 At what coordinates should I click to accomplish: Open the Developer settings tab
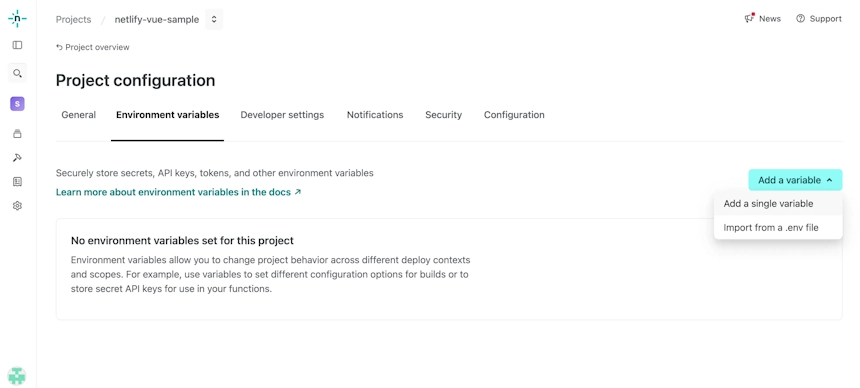(x=282, y=115)
